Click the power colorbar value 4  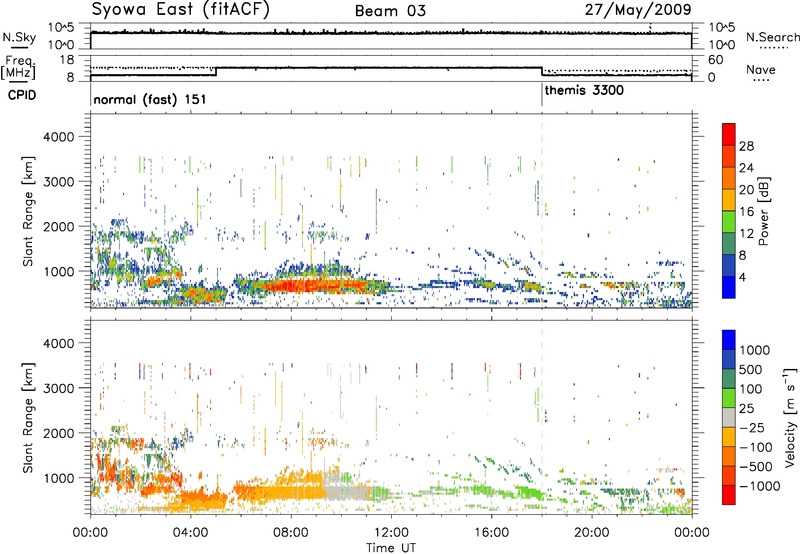[x=742, y=277]
